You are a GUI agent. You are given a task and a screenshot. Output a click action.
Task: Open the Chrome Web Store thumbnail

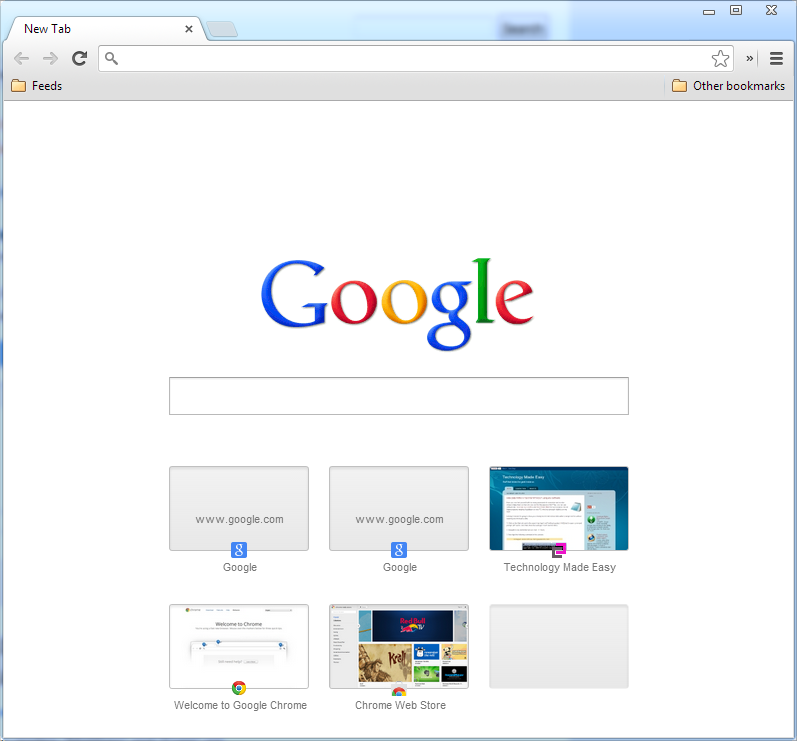(x=398, y=646)
